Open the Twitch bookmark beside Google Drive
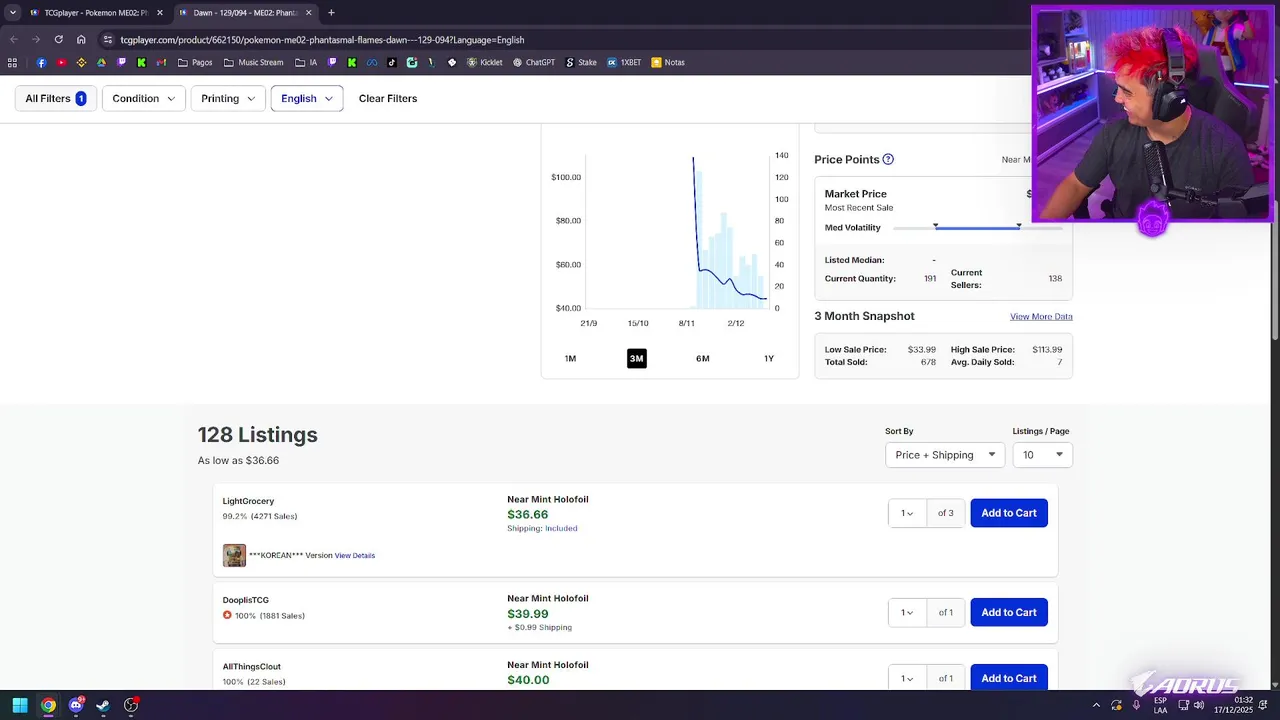Viewport: 1280px width, 720px height. click(121, 62)
